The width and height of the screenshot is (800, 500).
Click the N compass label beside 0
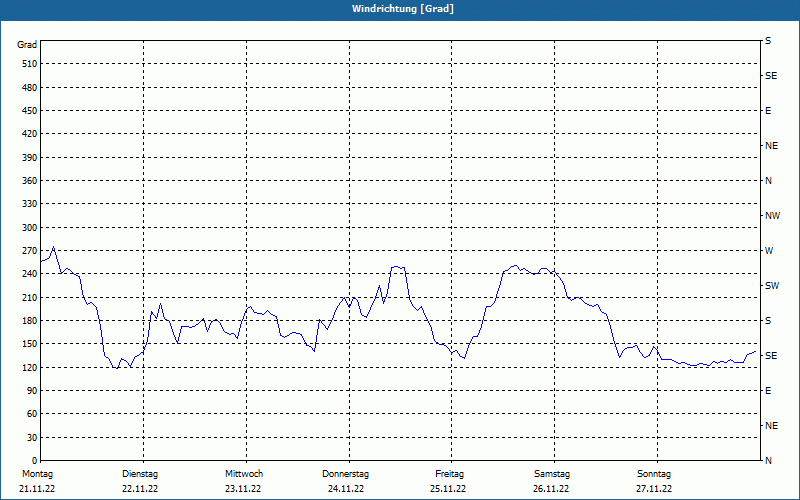point(769,461)
